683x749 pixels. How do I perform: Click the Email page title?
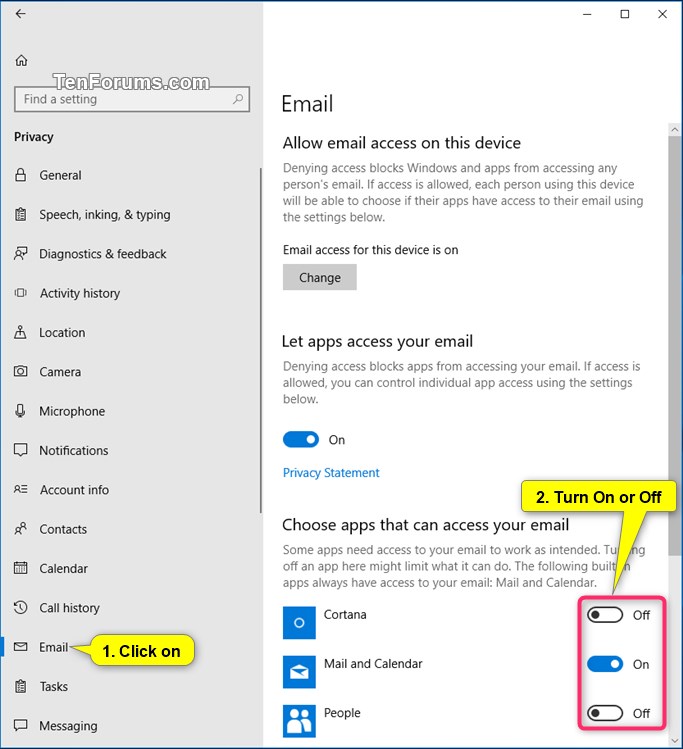307,104
